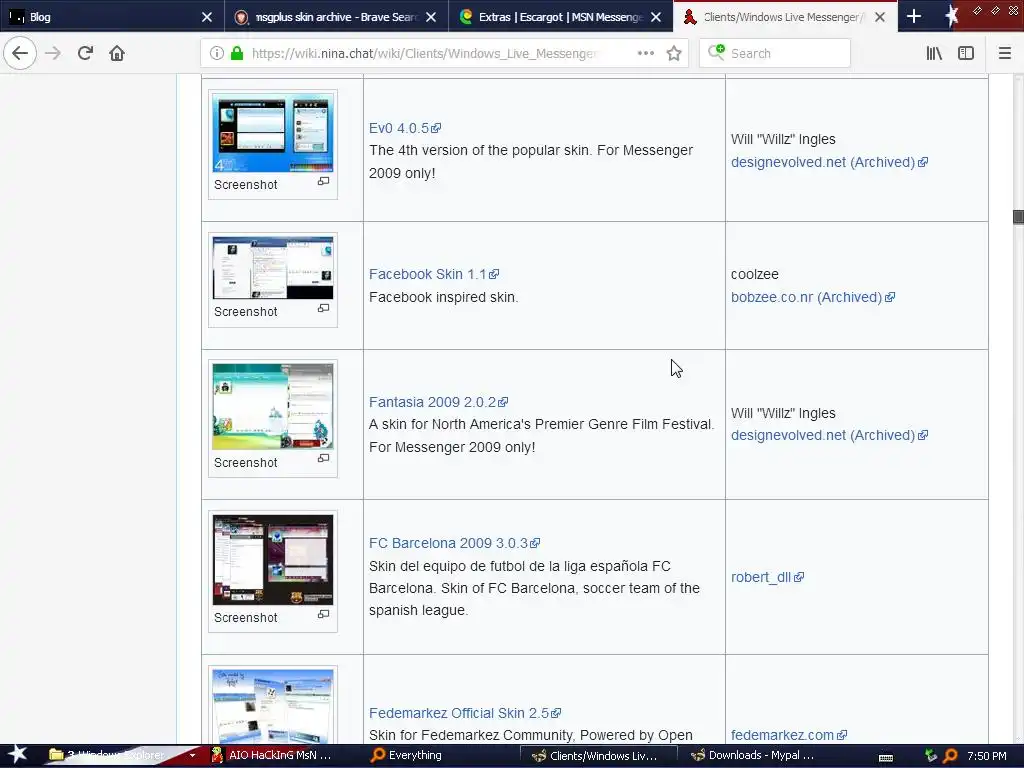Open fedemarkez.com link
The width and height of the screenshot is (1024, 768).
(789, 735)
